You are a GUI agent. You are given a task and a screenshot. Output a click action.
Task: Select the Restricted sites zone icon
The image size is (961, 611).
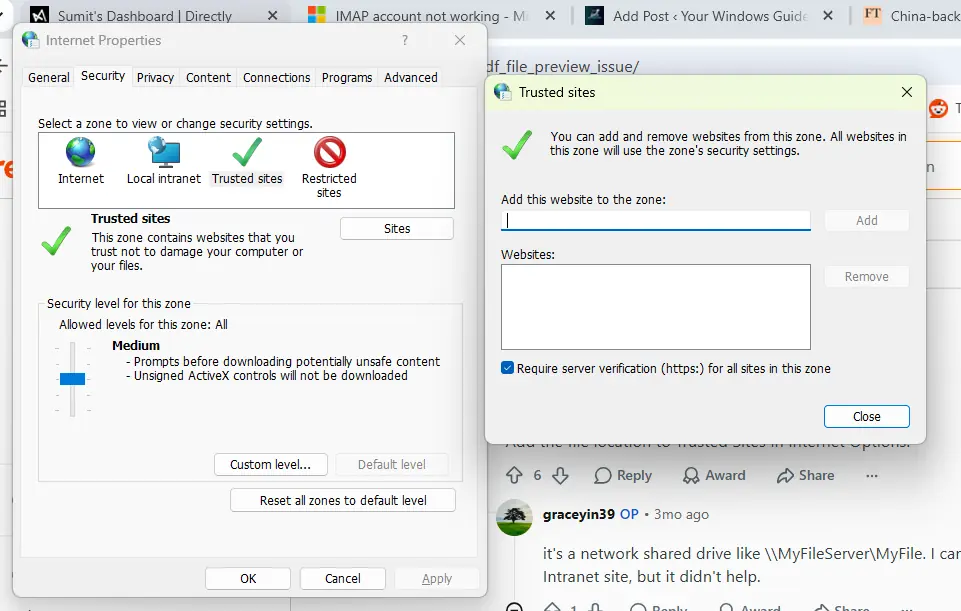pos(330,152)
